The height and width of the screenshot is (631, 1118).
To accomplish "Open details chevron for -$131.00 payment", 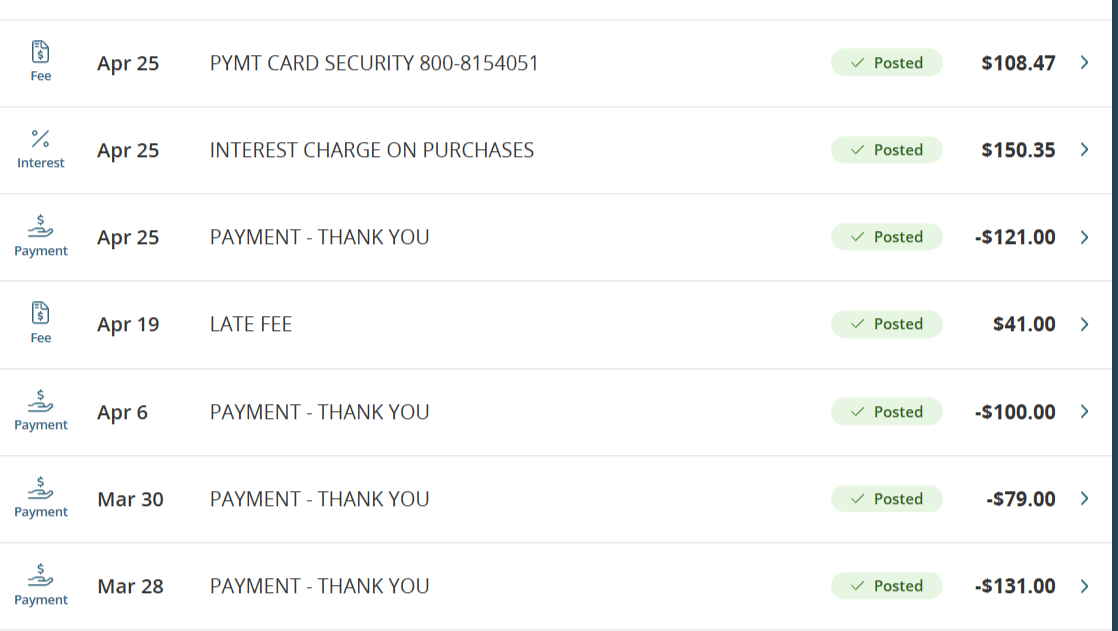I will 1085,586.
